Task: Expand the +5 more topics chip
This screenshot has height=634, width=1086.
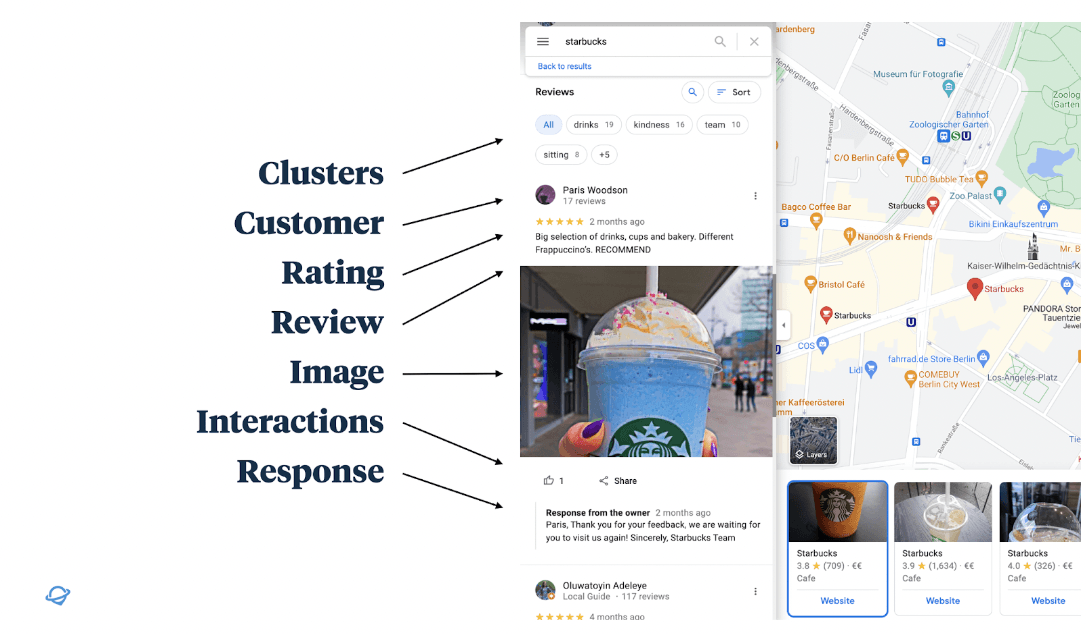Action: point(604,155)
